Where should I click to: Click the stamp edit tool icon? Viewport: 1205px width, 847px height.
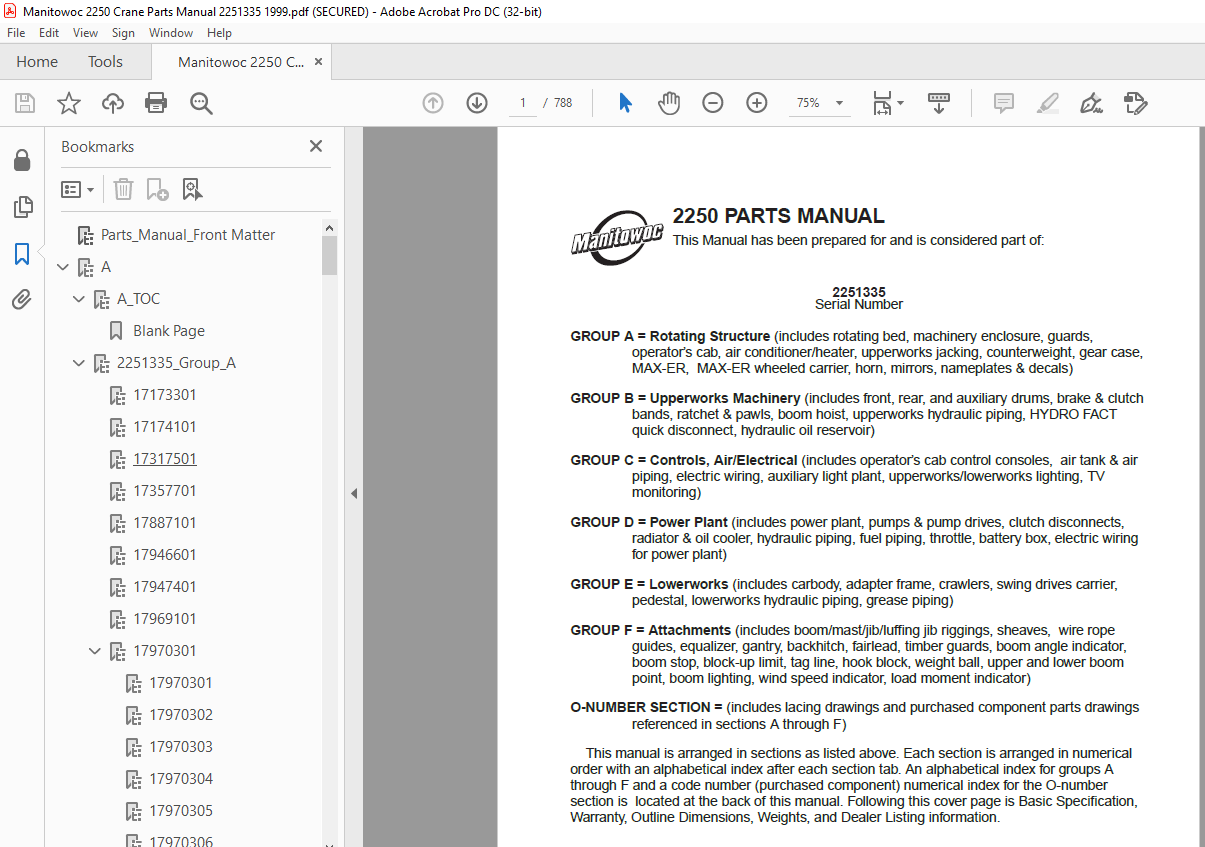click(1135, 103)
